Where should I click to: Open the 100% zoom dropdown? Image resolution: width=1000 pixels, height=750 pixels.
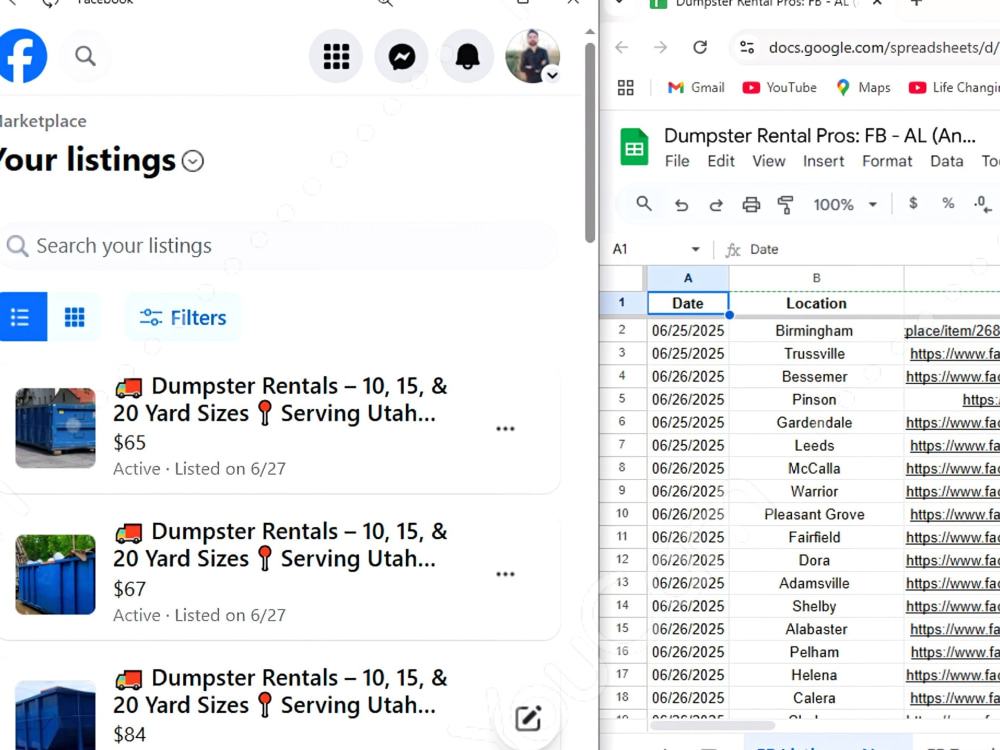pyautogui.click(x=845, y=205)
